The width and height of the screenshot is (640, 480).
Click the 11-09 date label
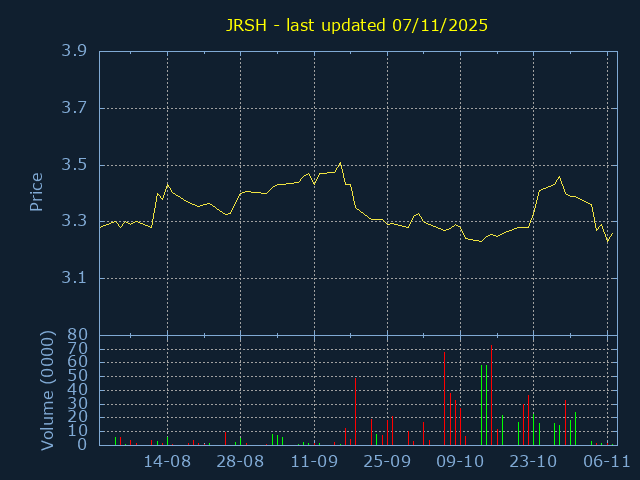pos(314,462)
